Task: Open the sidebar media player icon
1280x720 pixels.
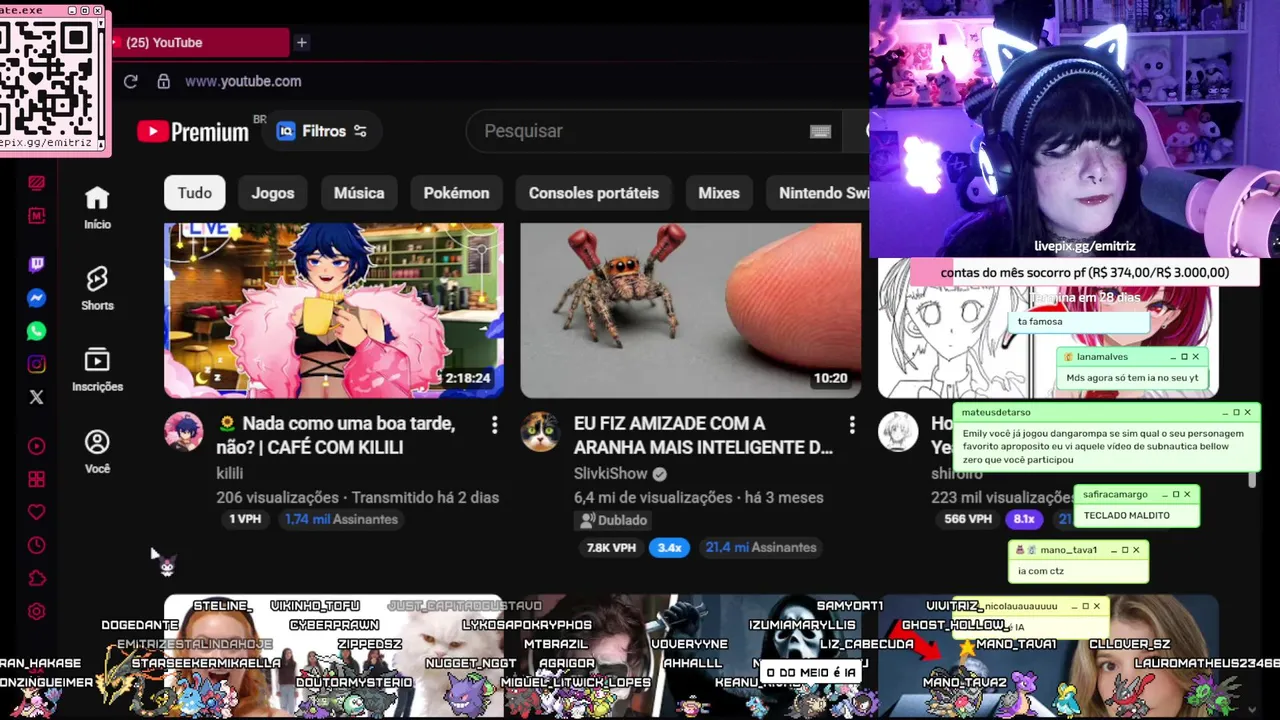Action: 36,446
